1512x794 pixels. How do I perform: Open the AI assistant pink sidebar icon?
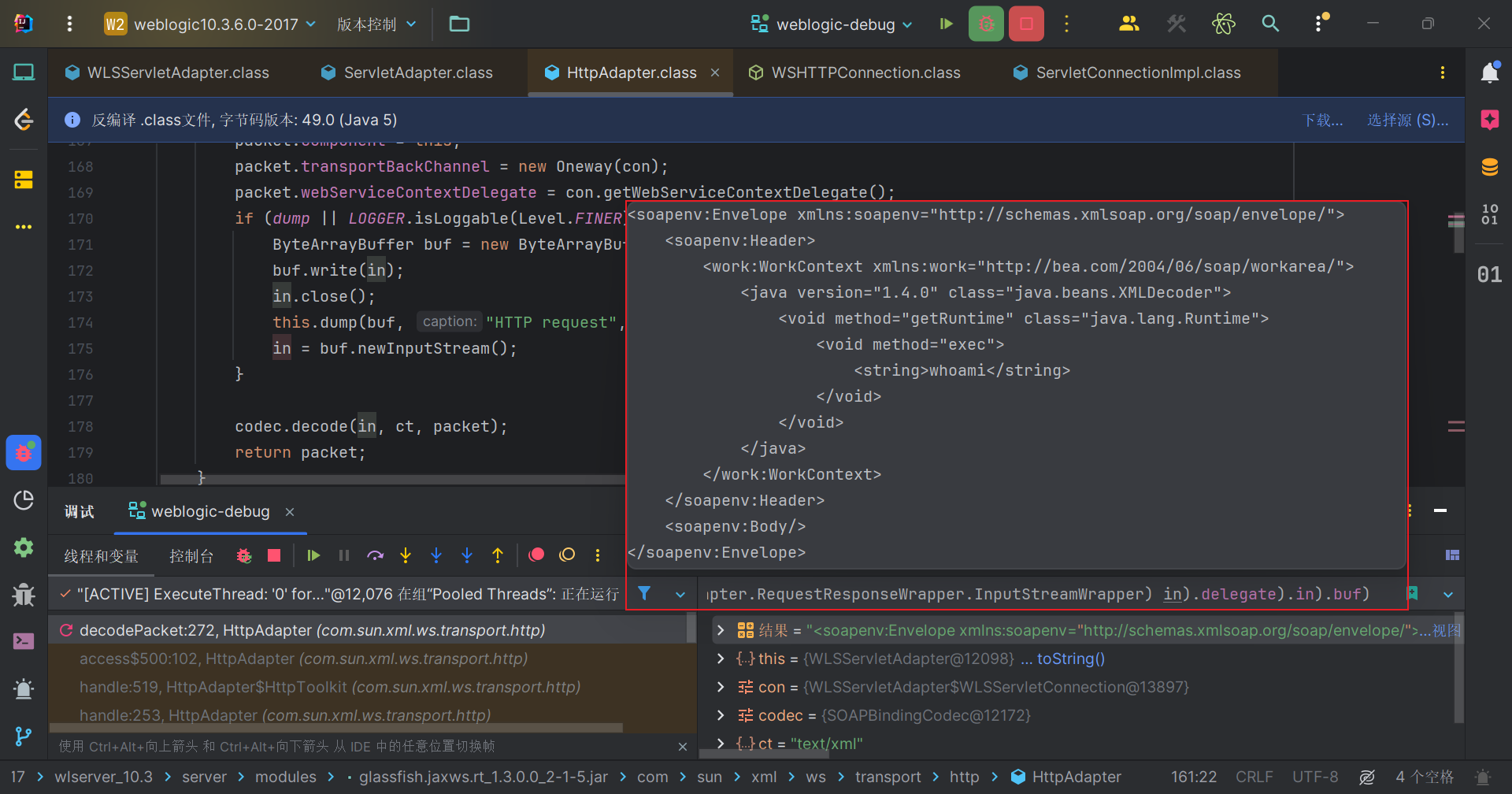click(x=1489, y=120)
